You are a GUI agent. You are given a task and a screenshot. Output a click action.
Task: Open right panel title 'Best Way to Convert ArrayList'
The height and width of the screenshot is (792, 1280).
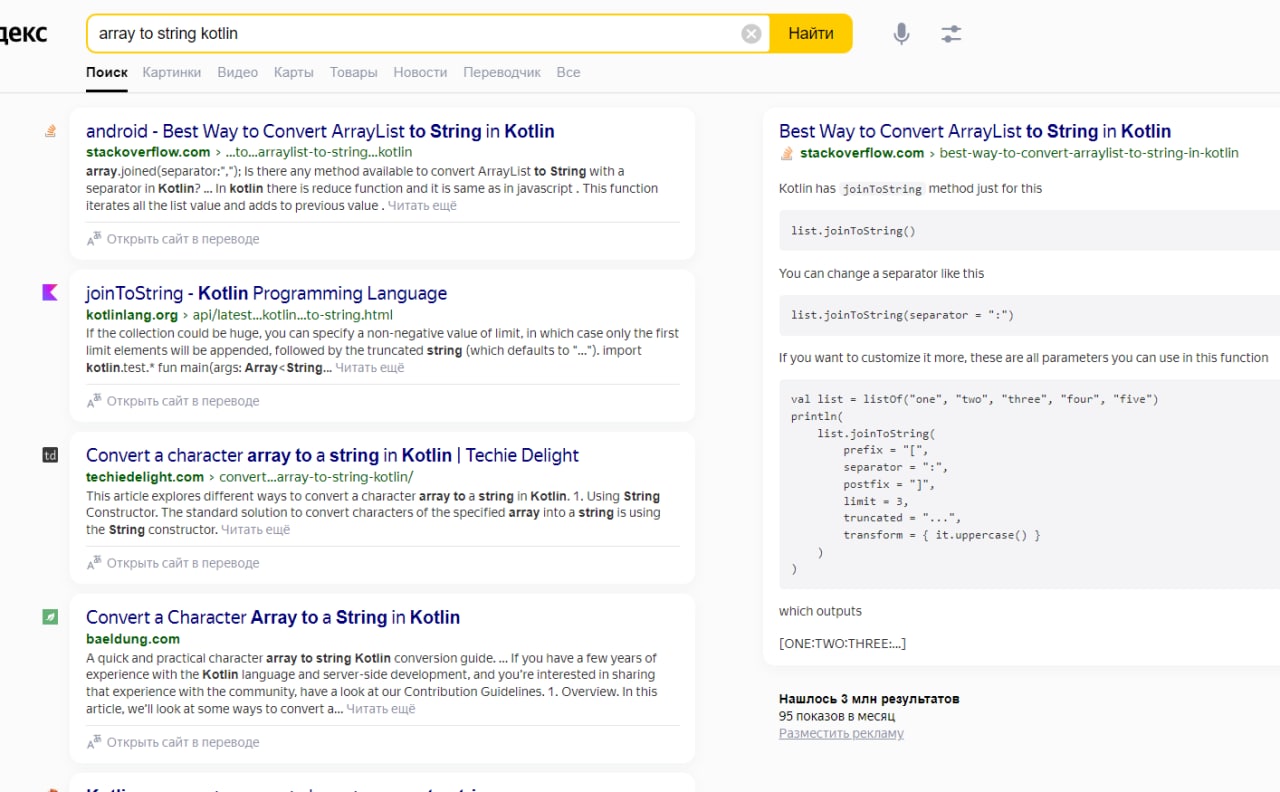[975, 131]
